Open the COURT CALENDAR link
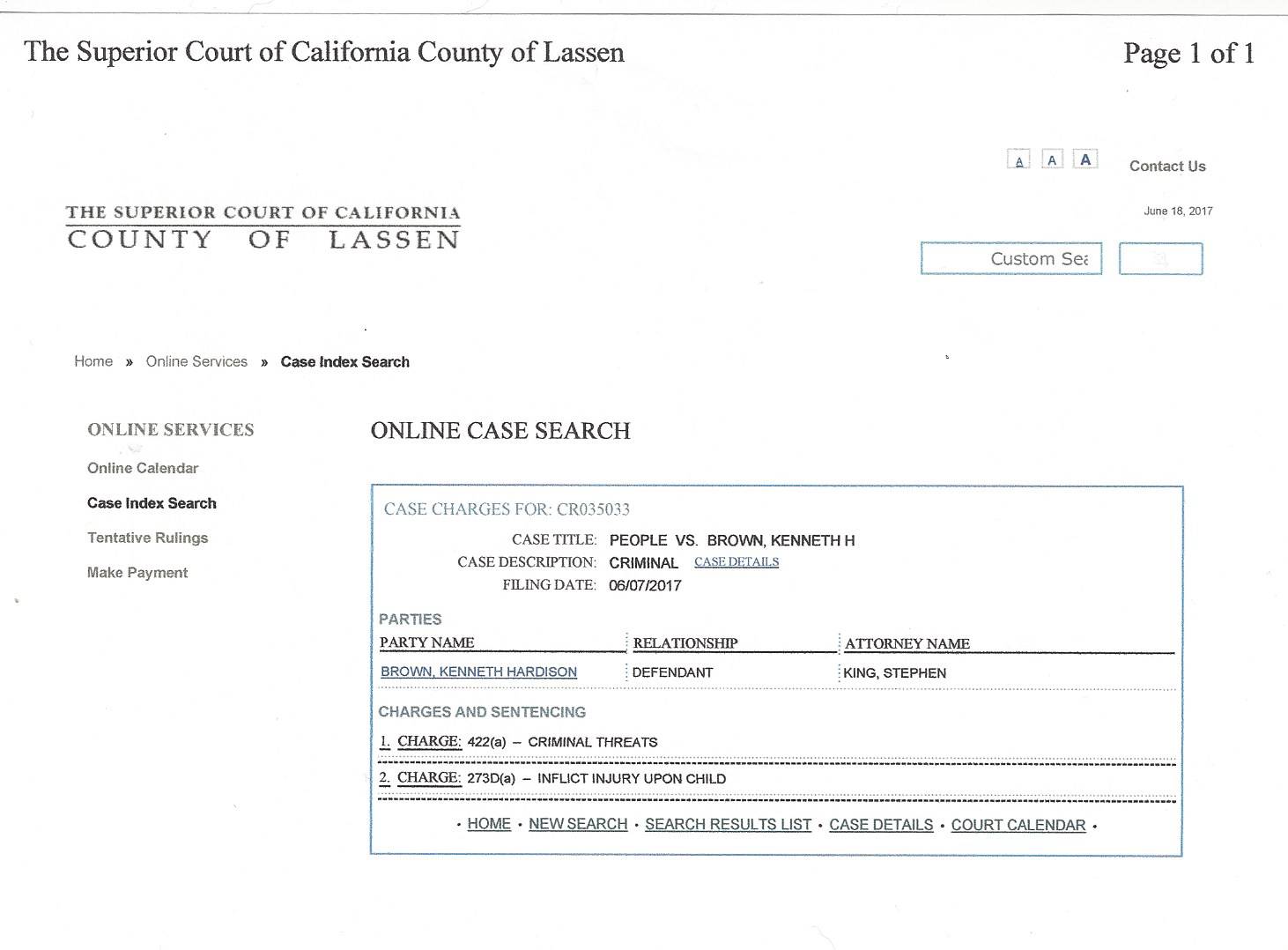This screenshot has width=1288, height=950. click(1018, 825)
